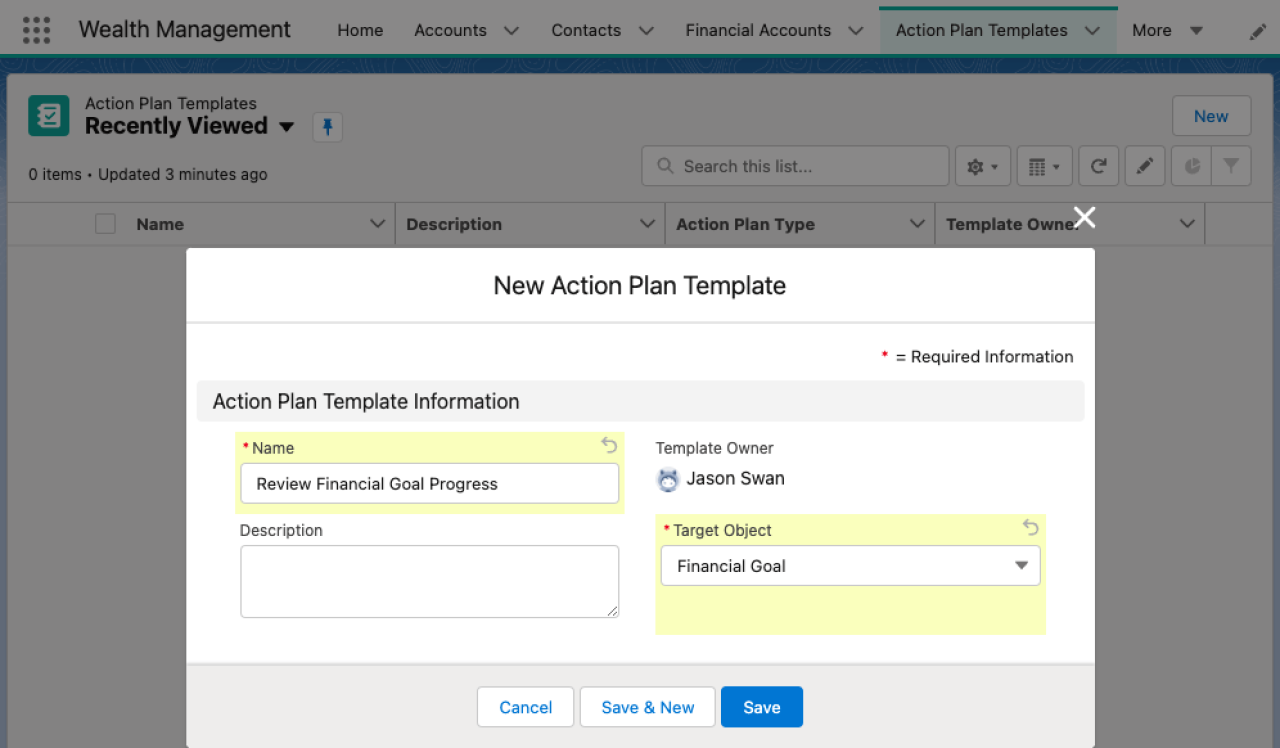Screen dimensions: 1280x748
Task: Sort by the Action Plan Type header
Action: pos(745,224)
